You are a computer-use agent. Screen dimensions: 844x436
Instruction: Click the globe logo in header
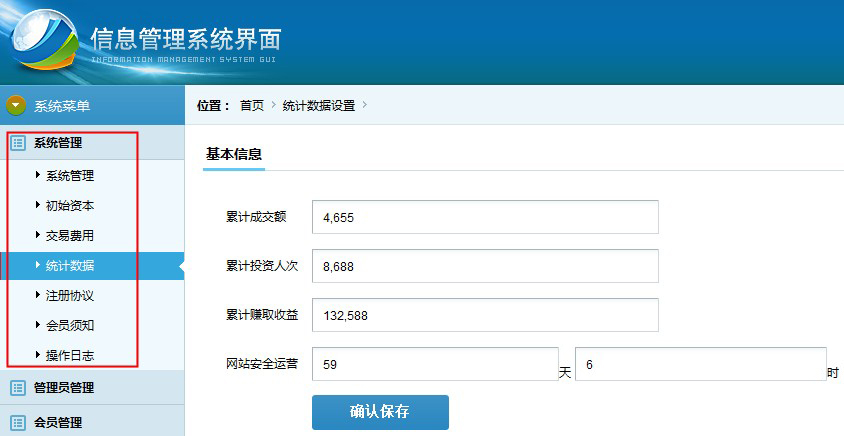43,41
